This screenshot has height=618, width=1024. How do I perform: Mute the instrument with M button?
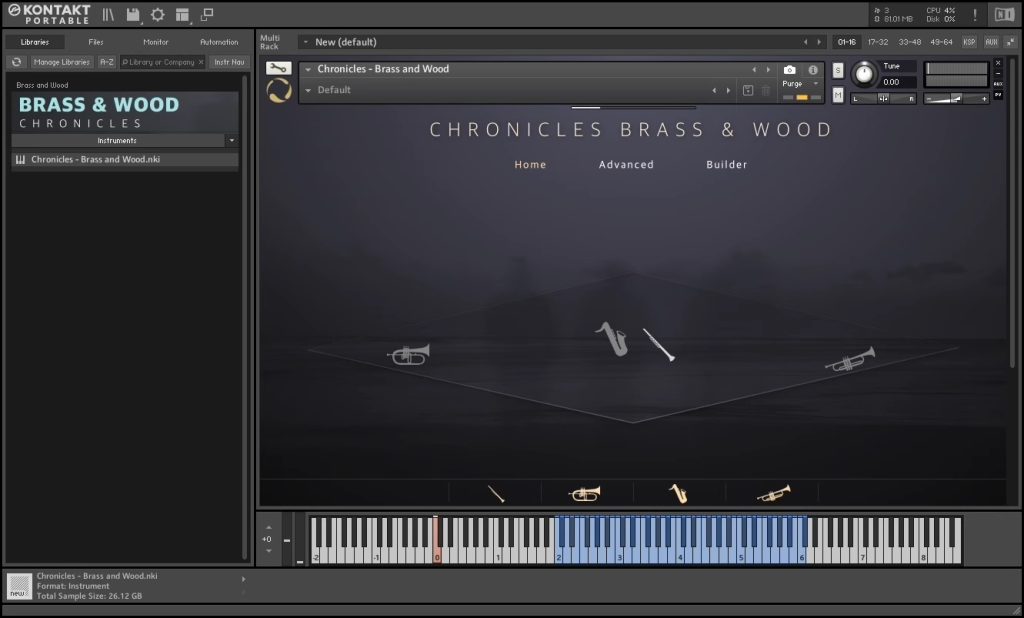point(838,94)
